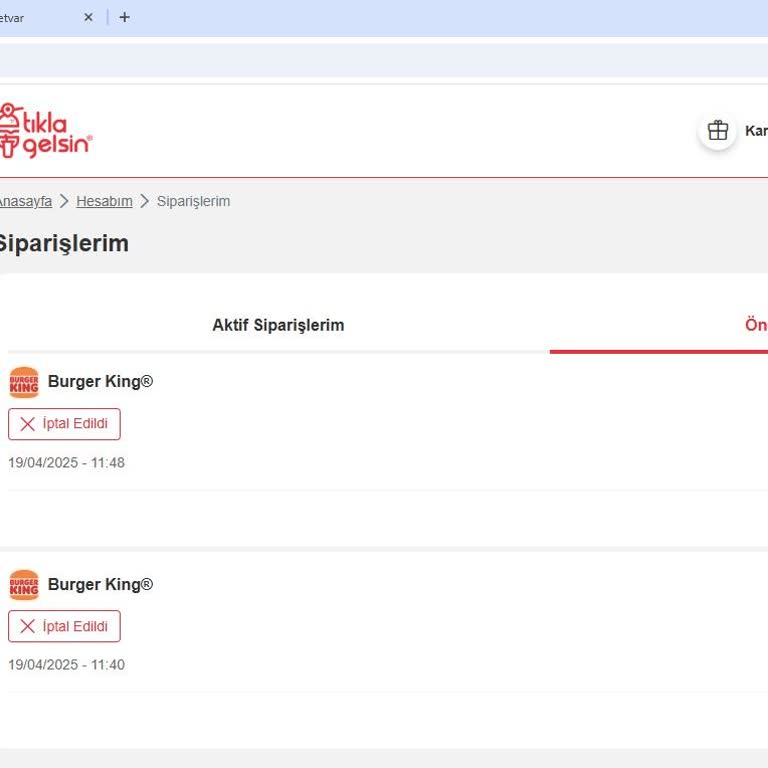Open a new browser tab
This screenshot has width=768, height=768.
tap(124, 18)
